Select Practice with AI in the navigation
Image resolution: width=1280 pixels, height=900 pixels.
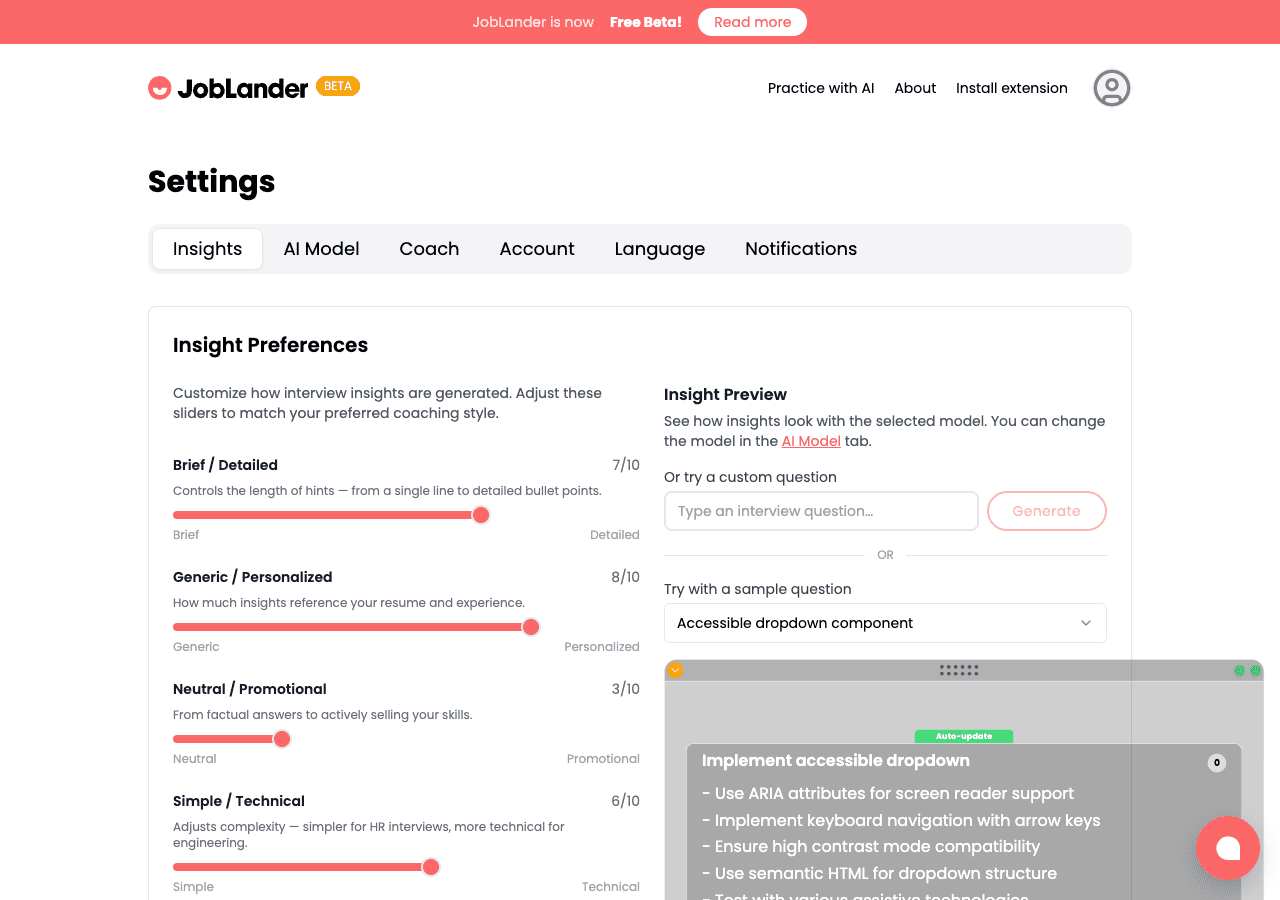tap(821, 88)
